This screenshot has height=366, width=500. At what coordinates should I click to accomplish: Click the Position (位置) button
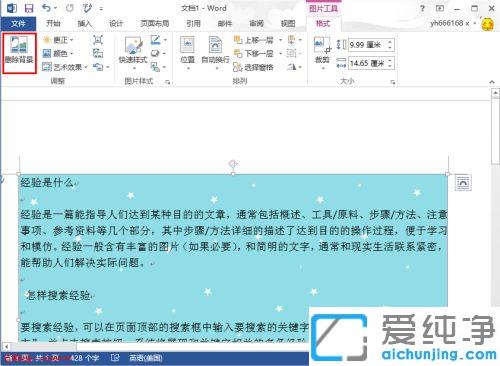188,53
